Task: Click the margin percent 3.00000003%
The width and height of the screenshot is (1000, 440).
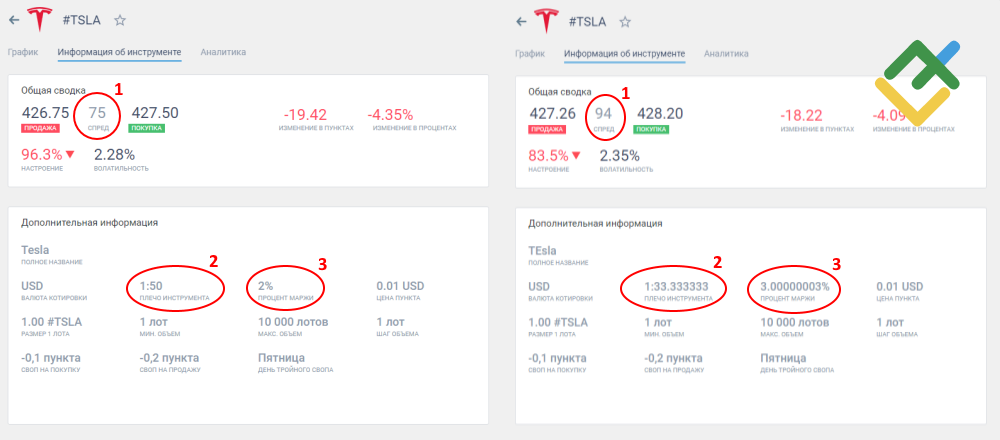Action: [x=795, y=287]
